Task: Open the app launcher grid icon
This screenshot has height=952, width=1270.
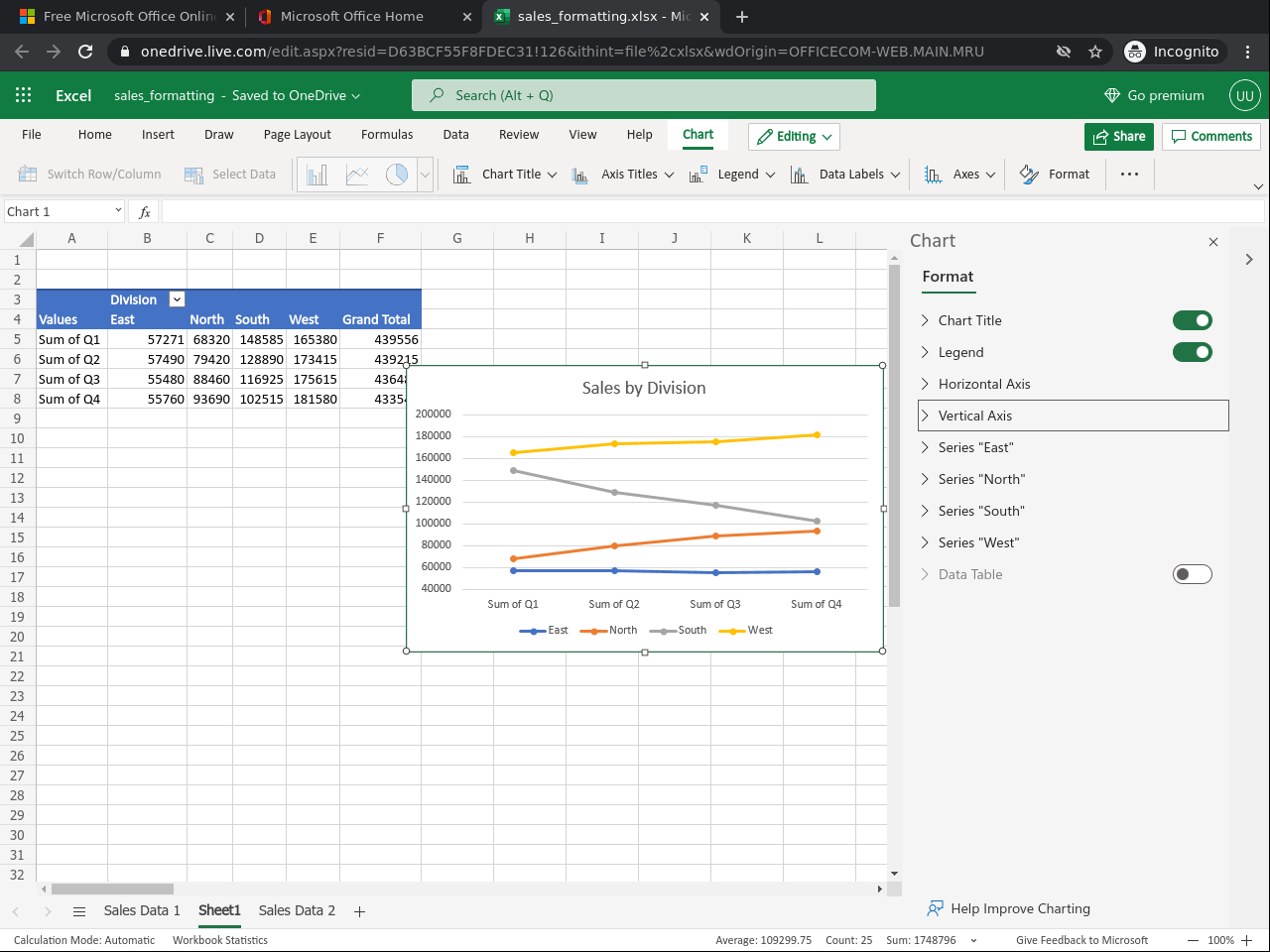Action: [x=24, y=95]
